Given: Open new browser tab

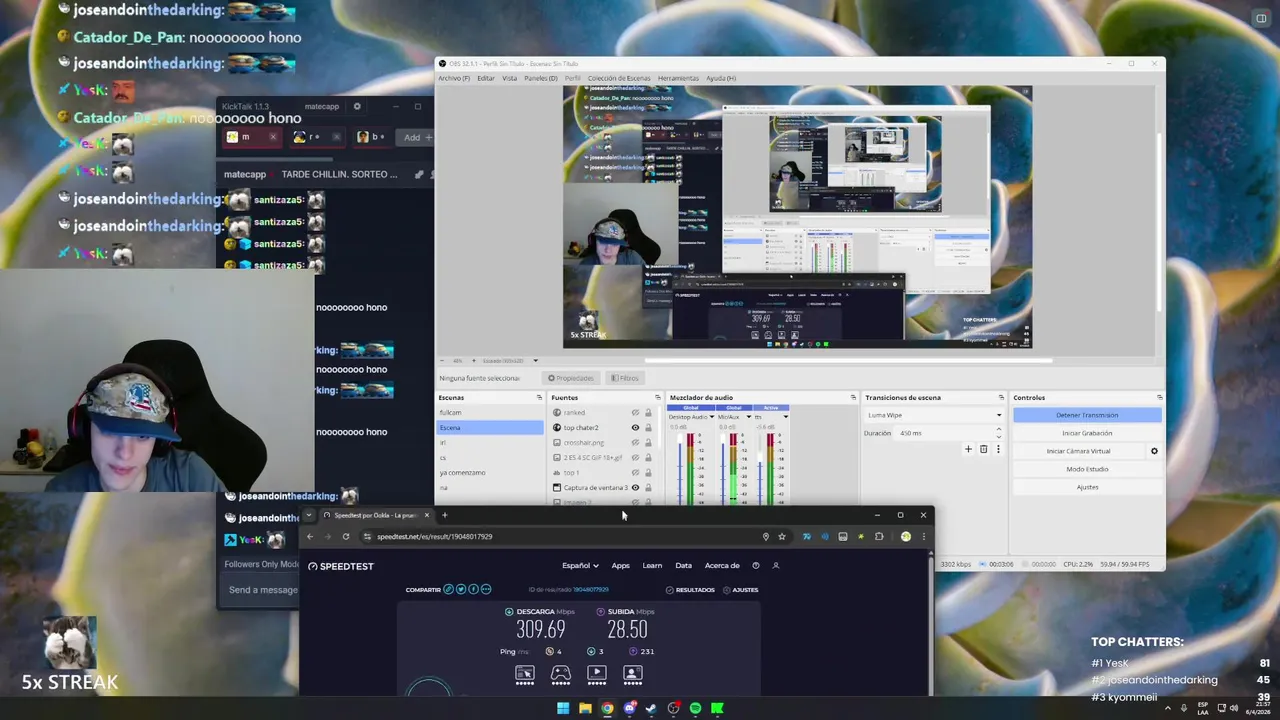Looking at the screenshot, I should click(x=444, y=515).
